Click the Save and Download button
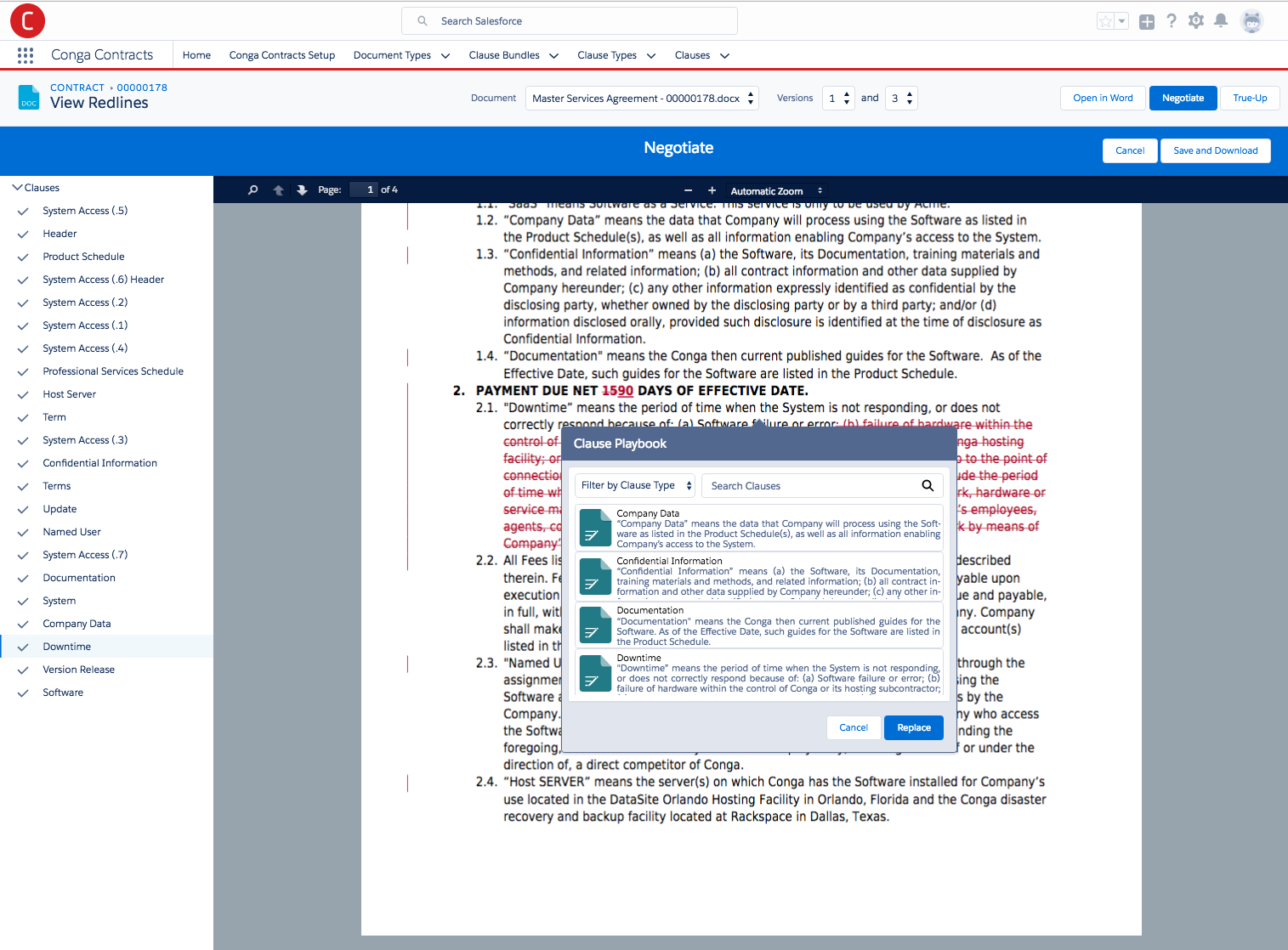1288x950 pixels. coord(1216,150)
